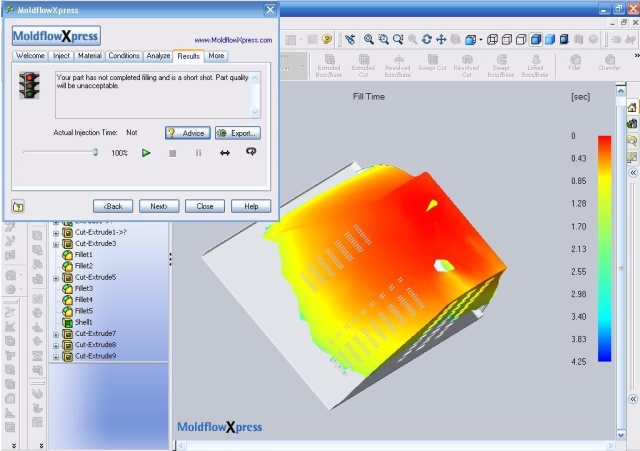This screenshot has width=640, height=451.
Task: Stop the fill animation
Action: click(x=173, y=153)
